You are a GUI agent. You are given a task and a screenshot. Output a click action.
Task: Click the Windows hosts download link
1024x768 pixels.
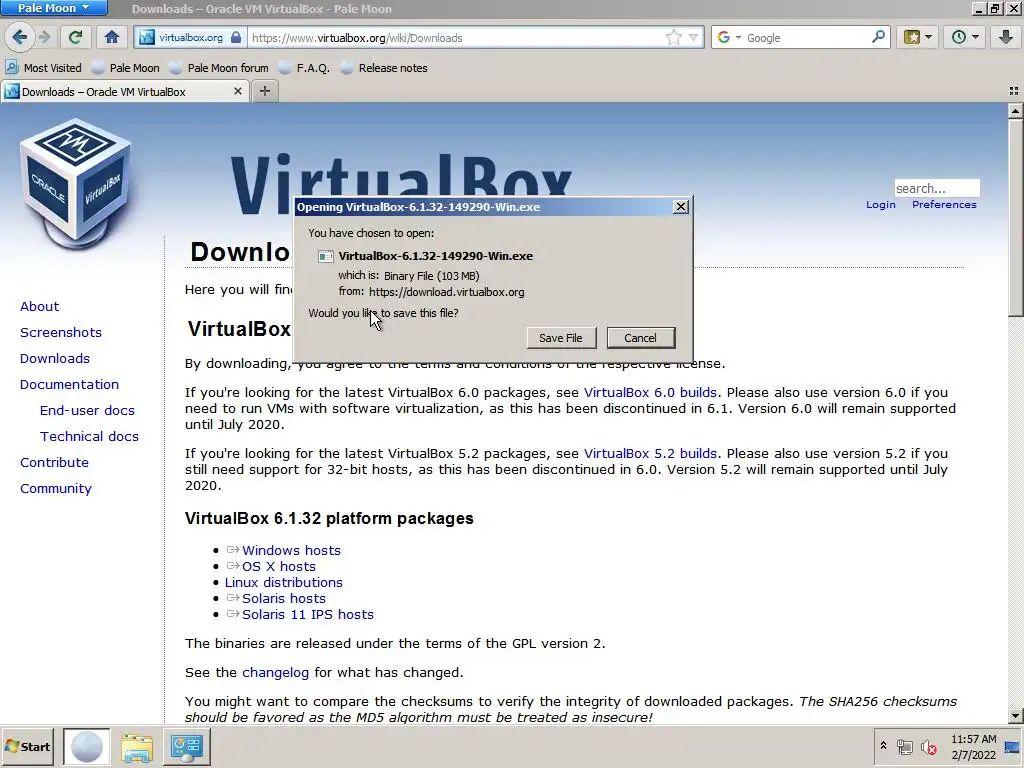coord(291,551)
